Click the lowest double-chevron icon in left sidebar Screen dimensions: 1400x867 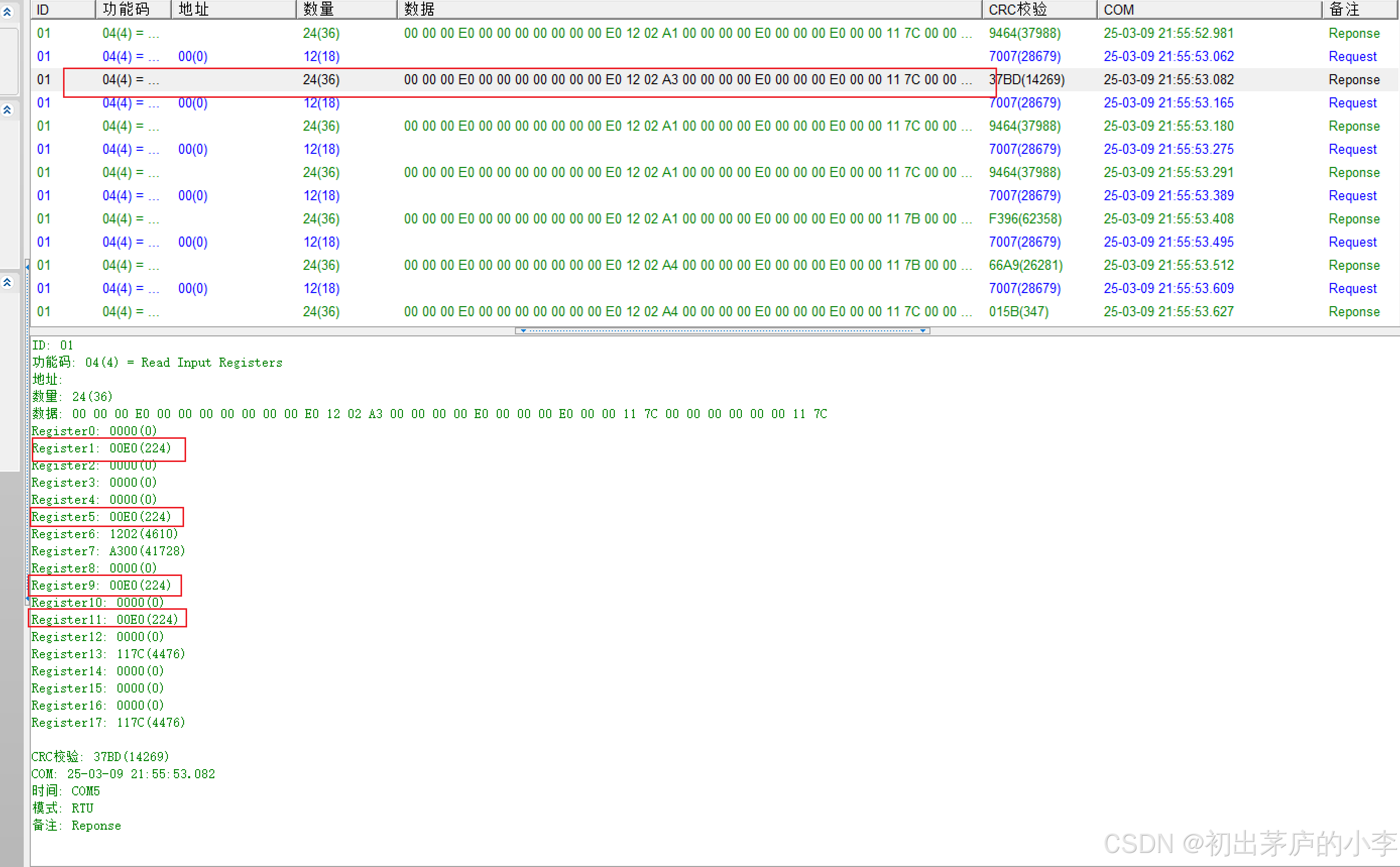click(7, 281)
